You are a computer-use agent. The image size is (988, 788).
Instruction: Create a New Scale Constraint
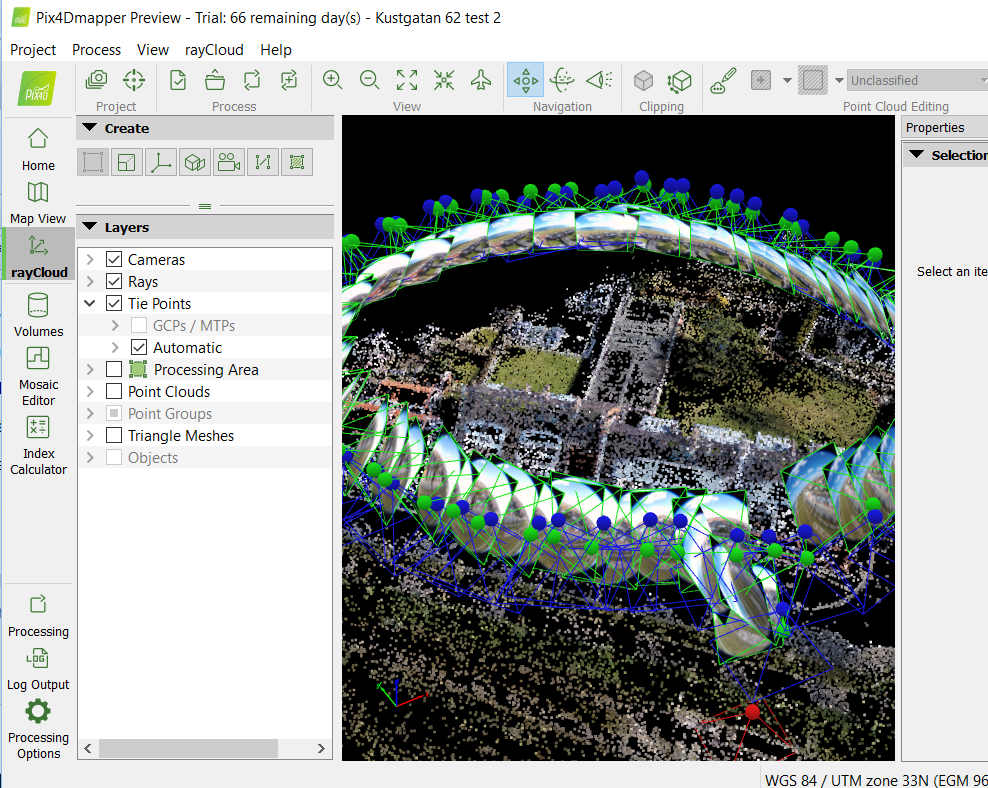(127, 163)
